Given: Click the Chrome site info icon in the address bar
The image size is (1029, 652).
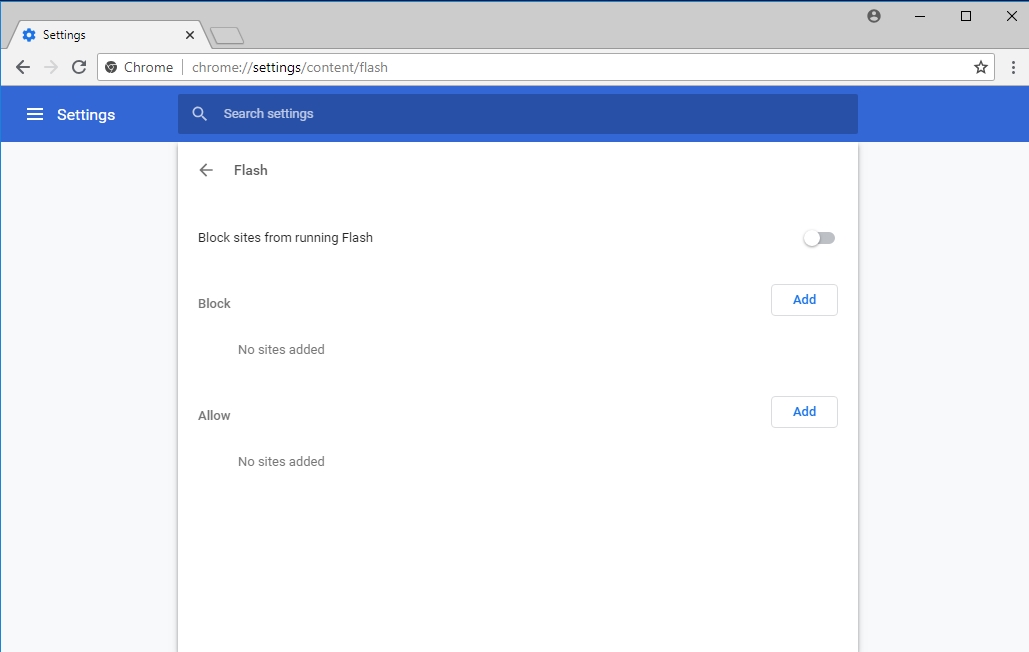Looking at the screenshot, I should click(111, 67).
